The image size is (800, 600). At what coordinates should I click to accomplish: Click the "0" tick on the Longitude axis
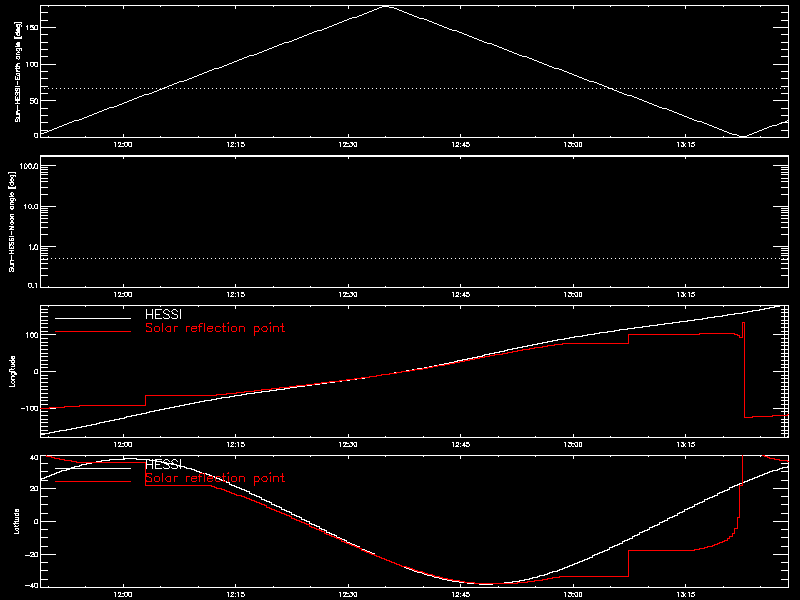(x=36, y=371)
